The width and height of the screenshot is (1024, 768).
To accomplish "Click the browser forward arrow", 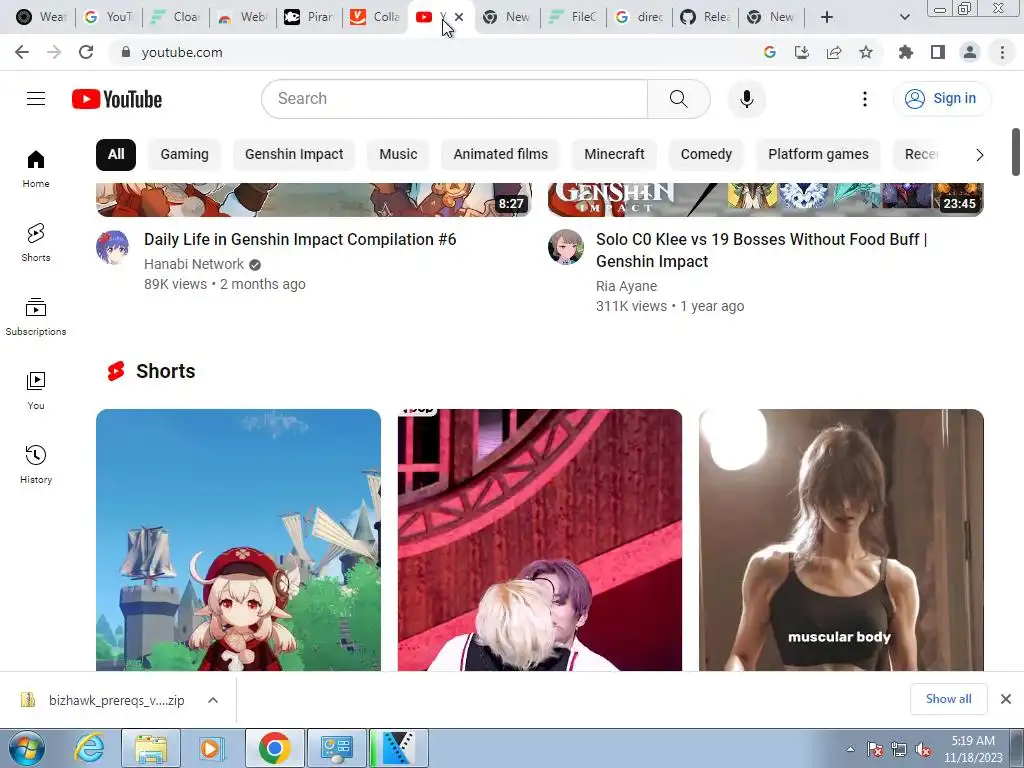I will (54, 52).
